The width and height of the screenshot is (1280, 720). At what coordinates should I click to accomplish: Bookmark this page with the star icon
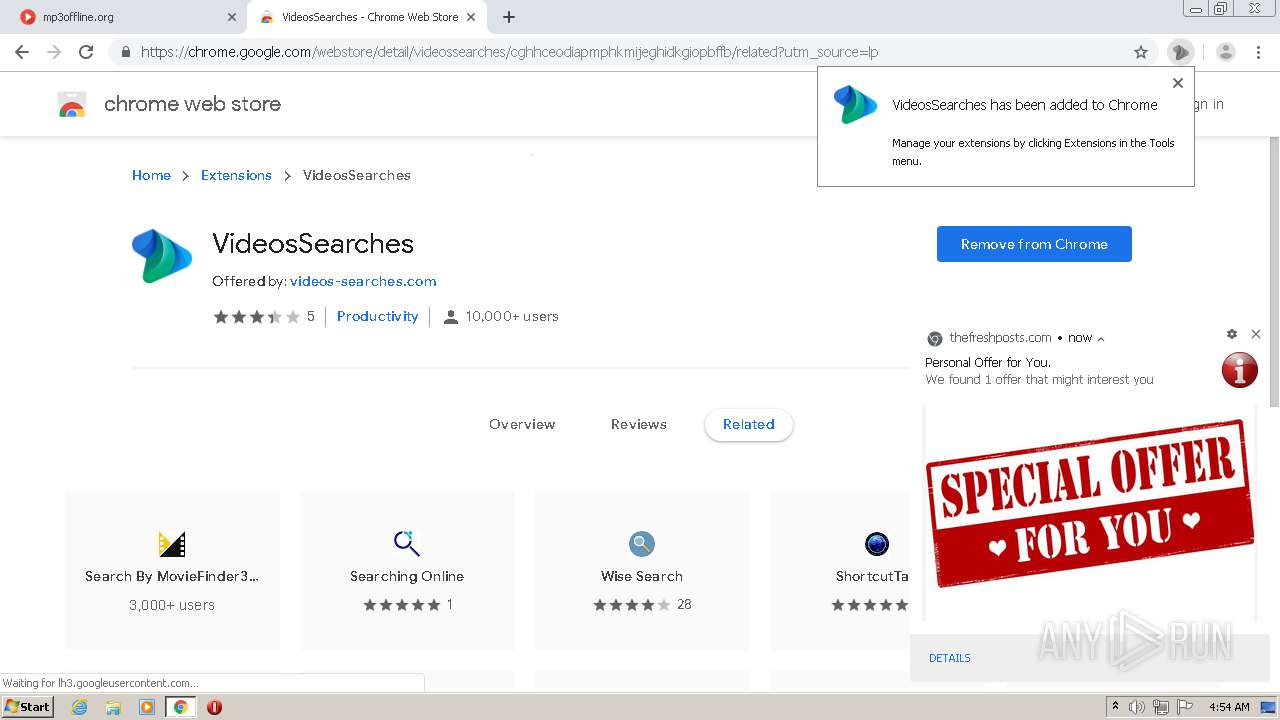1141,52
